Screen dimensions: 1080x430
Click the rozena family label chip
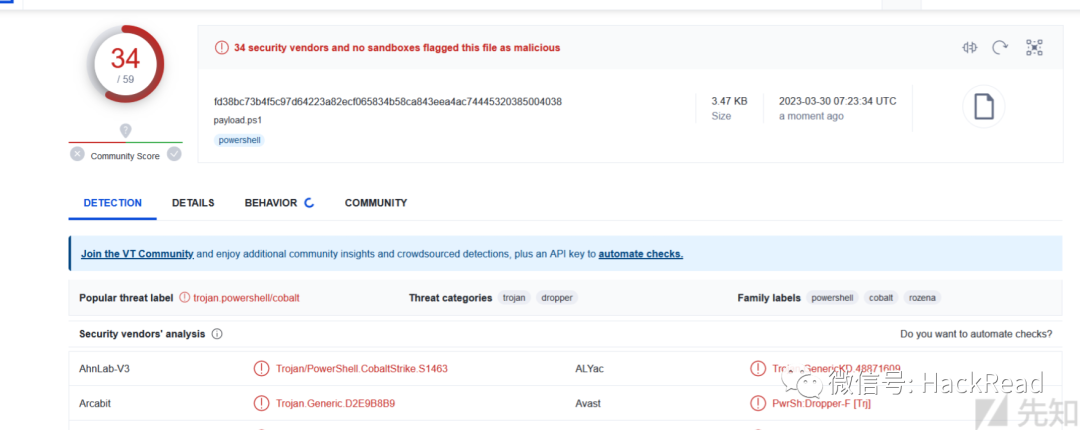point(923,298)
